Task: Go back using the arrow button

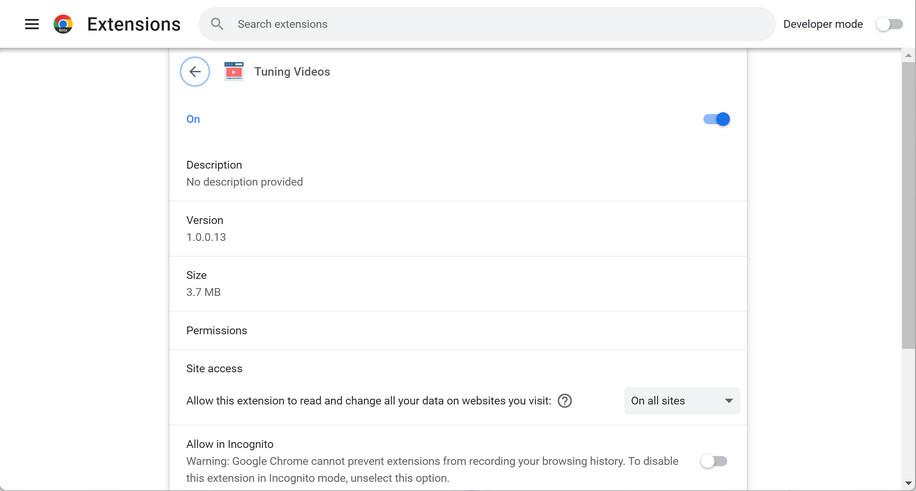Action: point(195,72)
